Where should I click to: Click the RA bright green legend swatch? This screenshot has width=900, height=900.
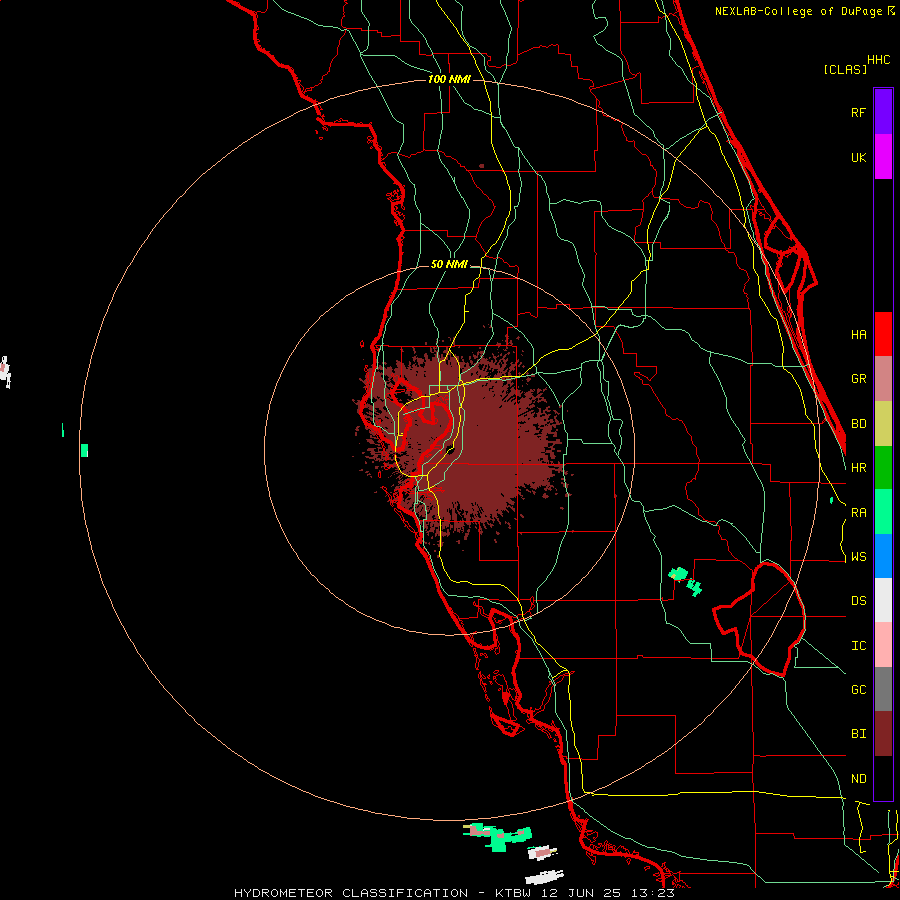coord(883,512)
